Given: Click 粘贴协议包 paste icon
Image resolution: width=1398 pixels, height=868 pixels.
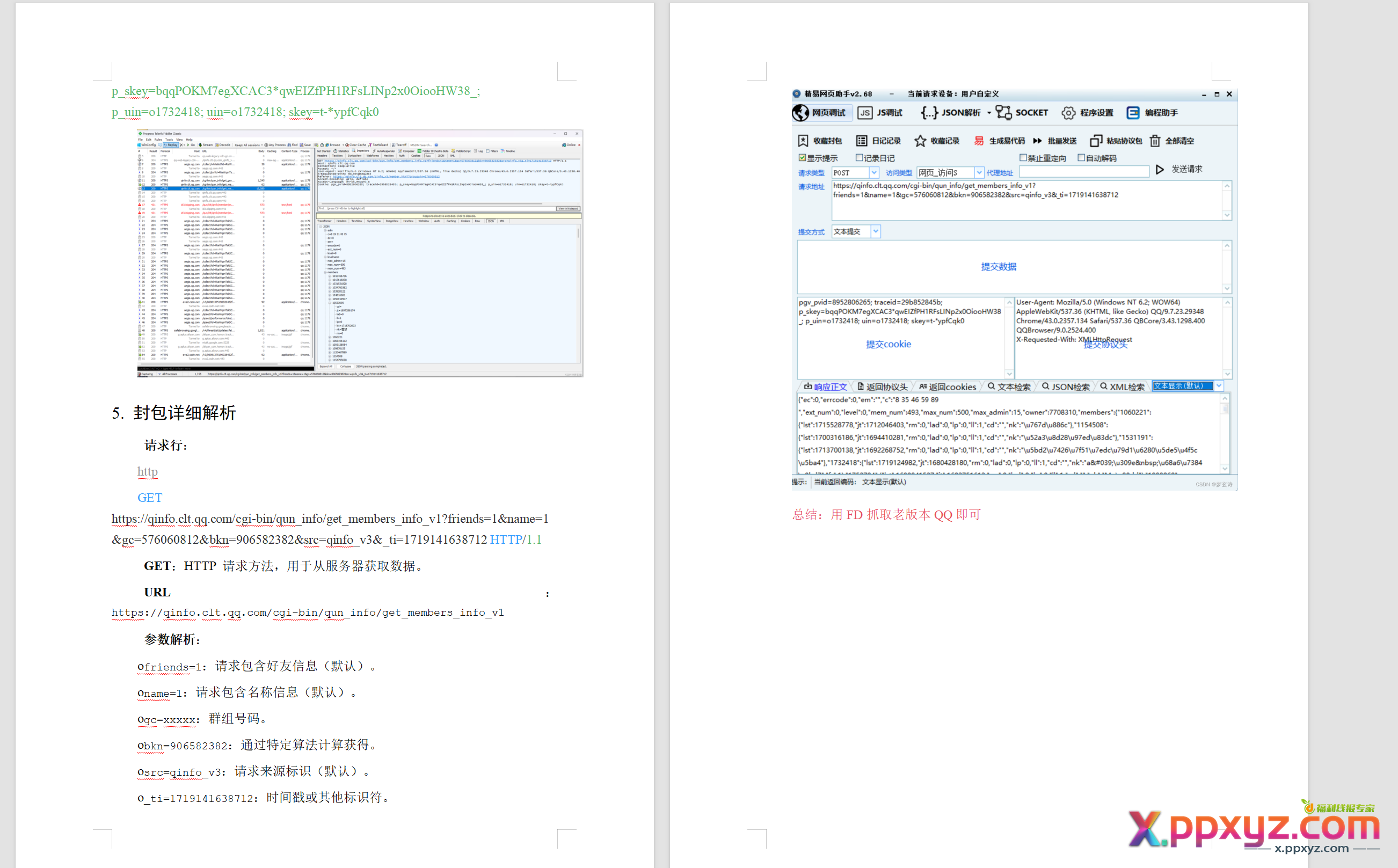Looking at the screenshot, I should (x=1095, y=141).
